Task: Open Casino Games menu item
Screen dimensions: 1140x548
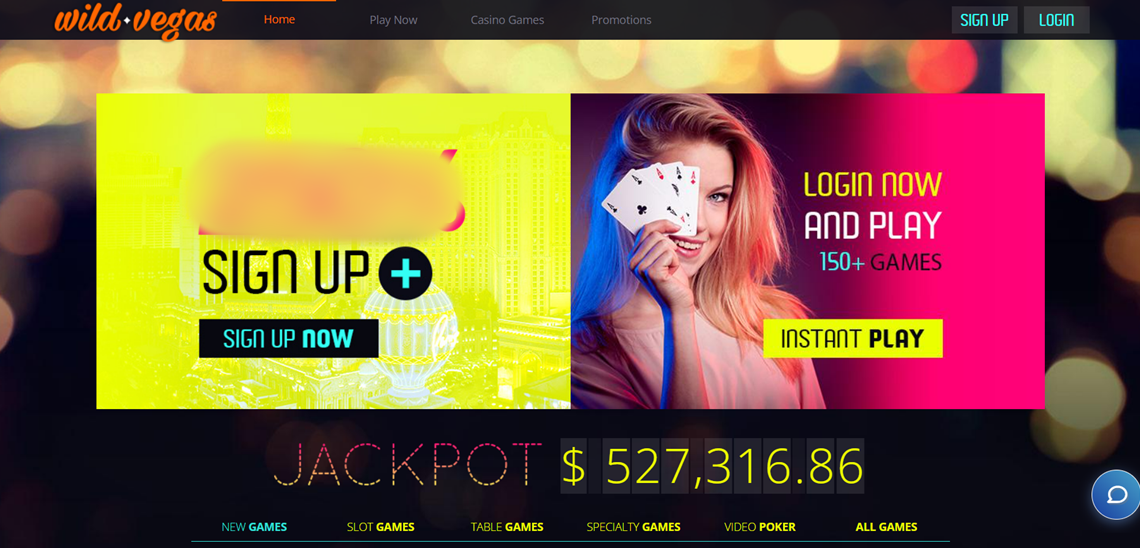Action: 507,20
